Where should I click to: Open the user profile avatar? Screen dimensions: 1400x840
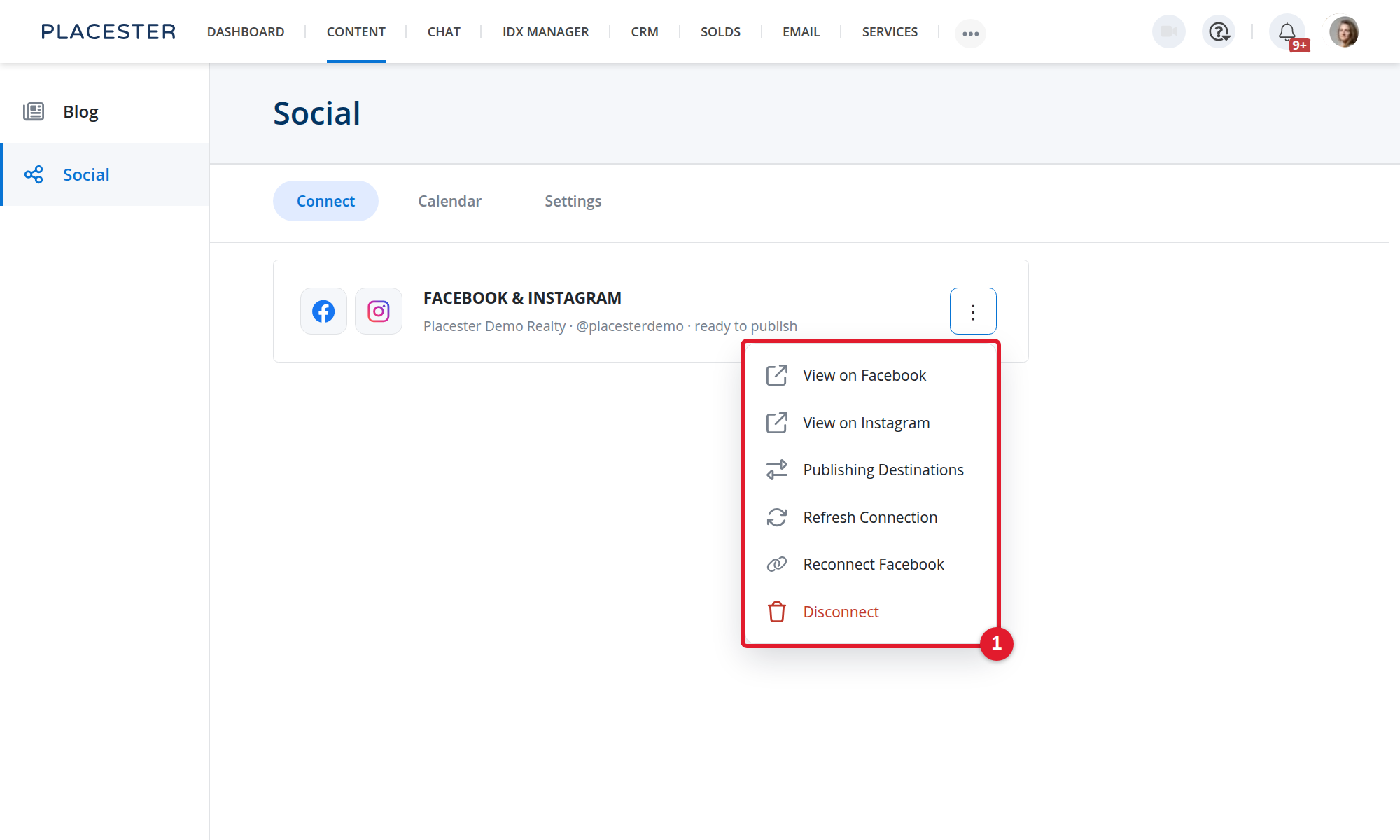1343,31
